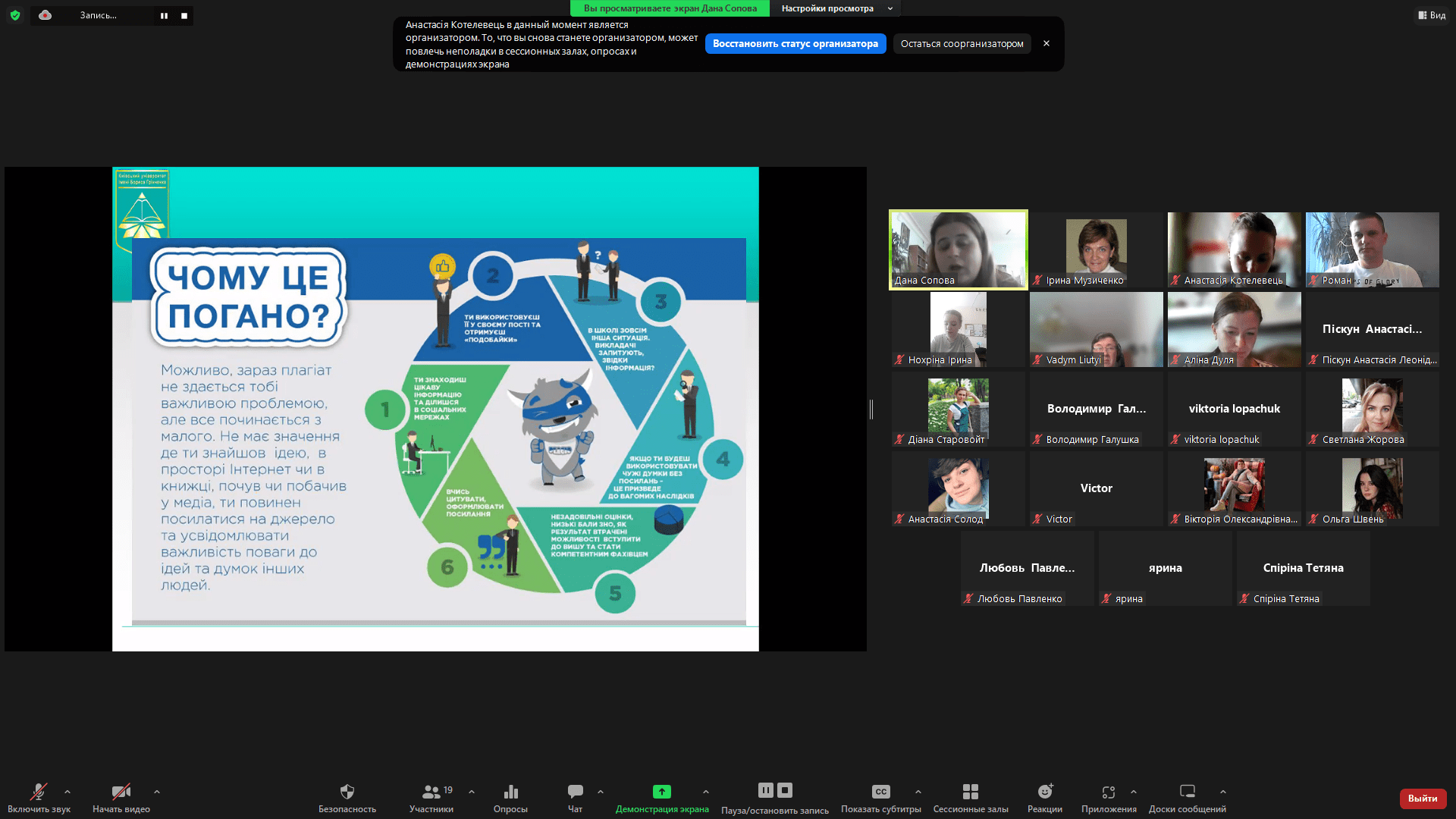The width and height of the screenshot is (1456, 819).
Task: Expand audio options arrow next to microphone
Action: coord(67,792)
